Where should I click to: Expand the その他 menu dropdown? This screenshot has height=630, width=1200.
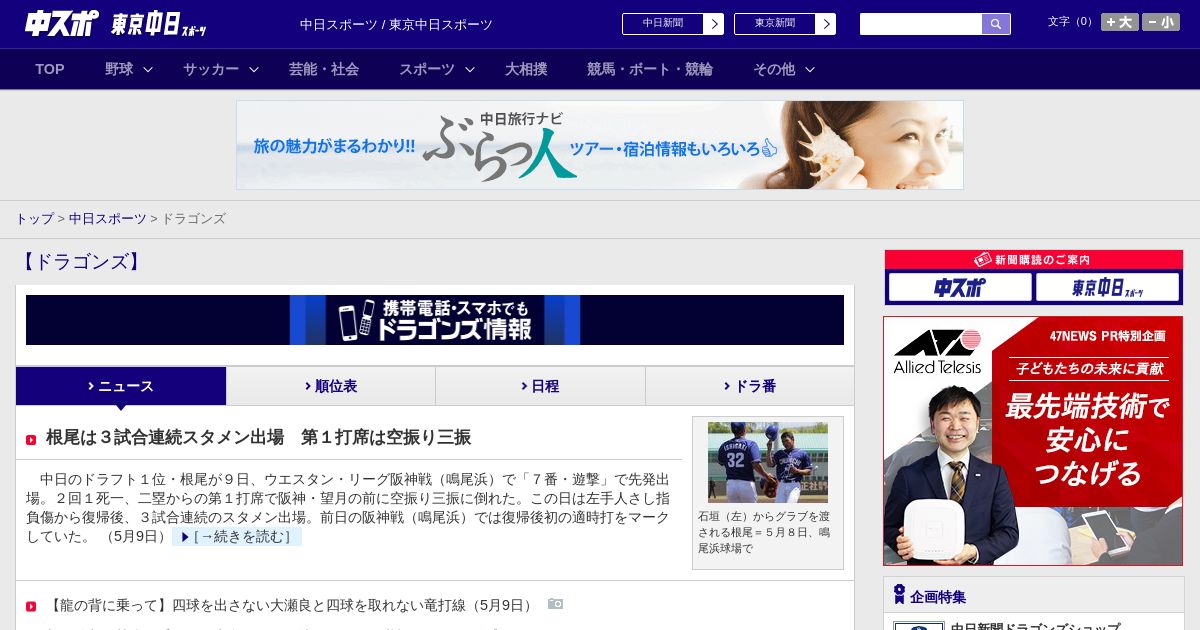784,69
